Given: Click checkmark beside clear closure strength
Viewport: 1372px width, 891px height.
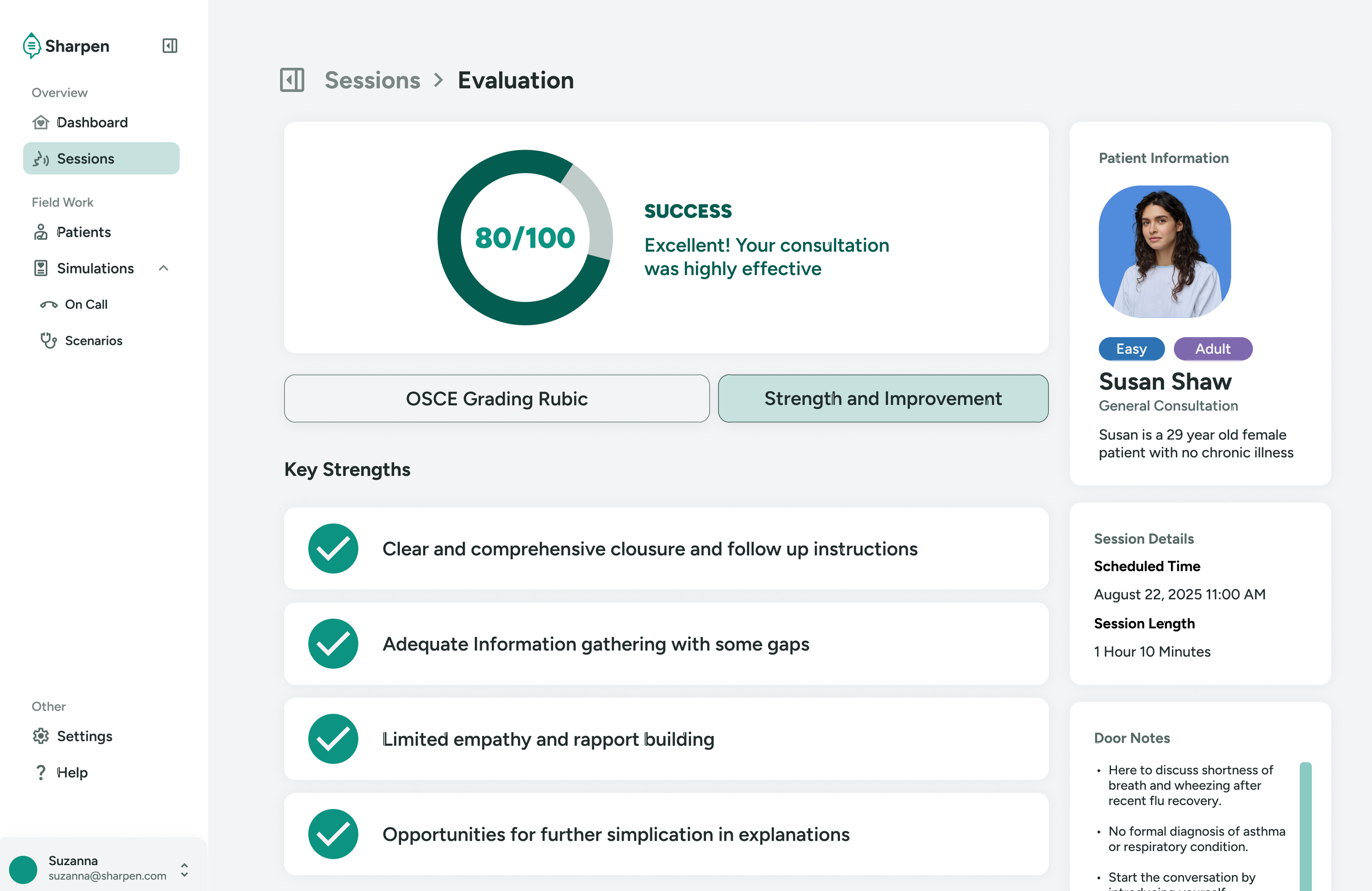Looking at the screenshot, I should point(333,548).
